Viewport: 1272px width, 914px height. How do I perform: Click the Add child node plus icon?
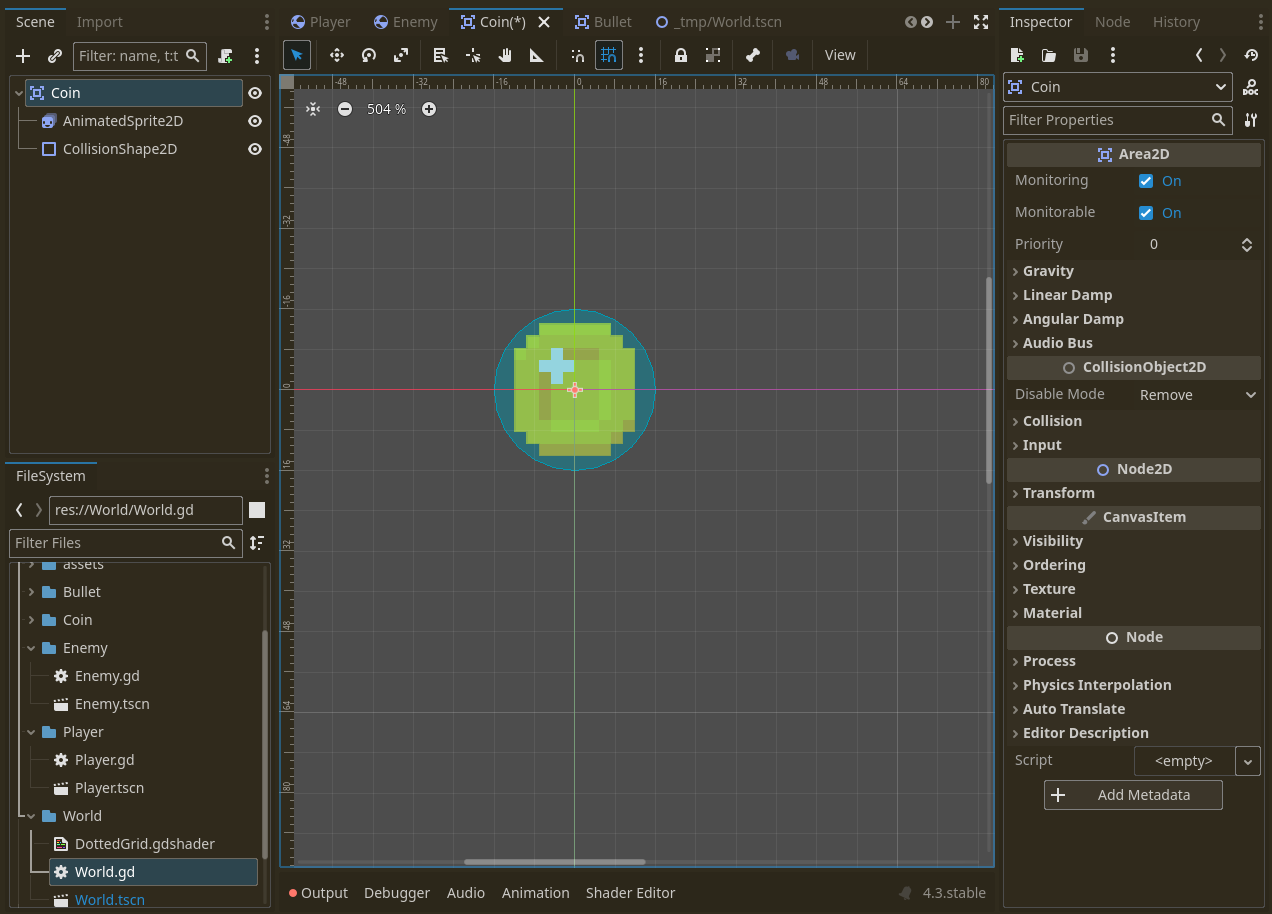(22, 56)
